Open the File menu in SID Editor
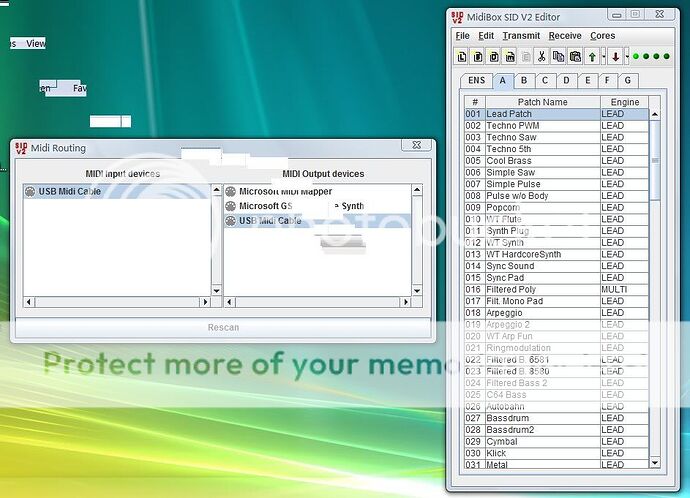Image resolution: width=690 pixels, height=498 pixels. click(x=462, y=36)
